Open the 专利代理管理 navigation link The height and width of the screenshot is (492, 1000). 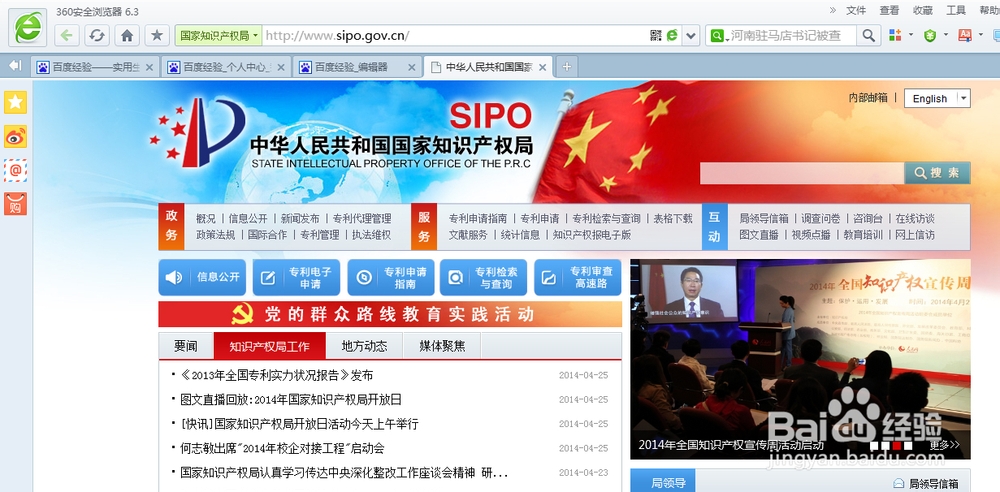pos(362,218)
